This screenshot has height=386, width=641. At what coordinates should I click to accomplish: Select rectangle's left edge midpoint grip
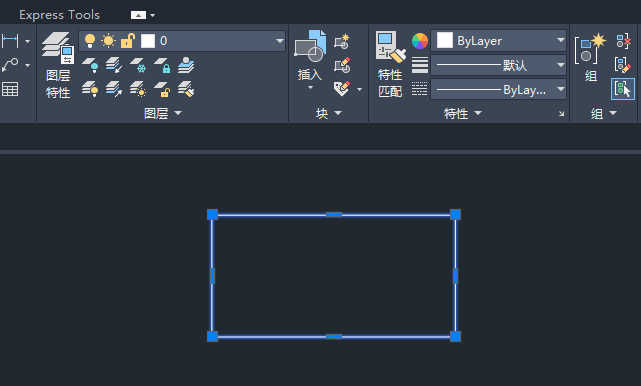coord(212,276)
